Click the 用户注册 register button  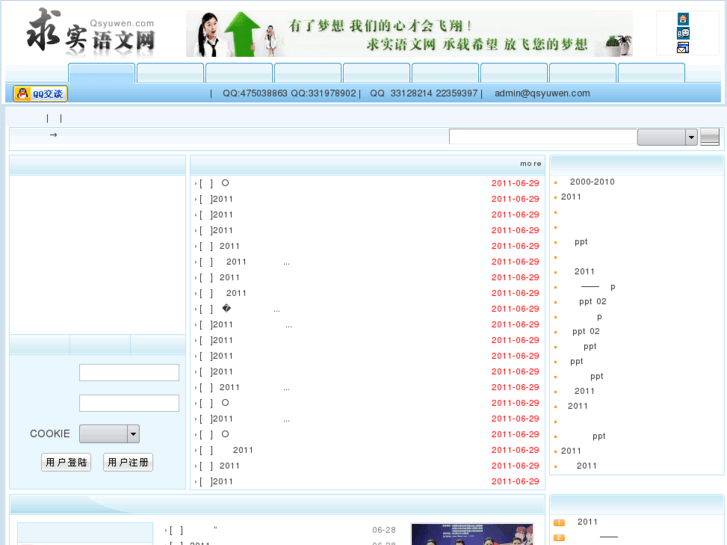(128, 462)
